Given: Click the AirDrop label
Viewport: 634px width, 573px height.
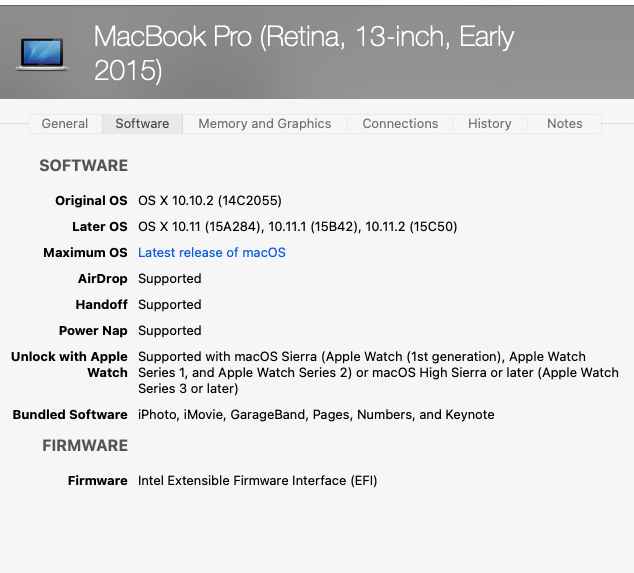Looking at the screenshot, I should coord(103,279).
